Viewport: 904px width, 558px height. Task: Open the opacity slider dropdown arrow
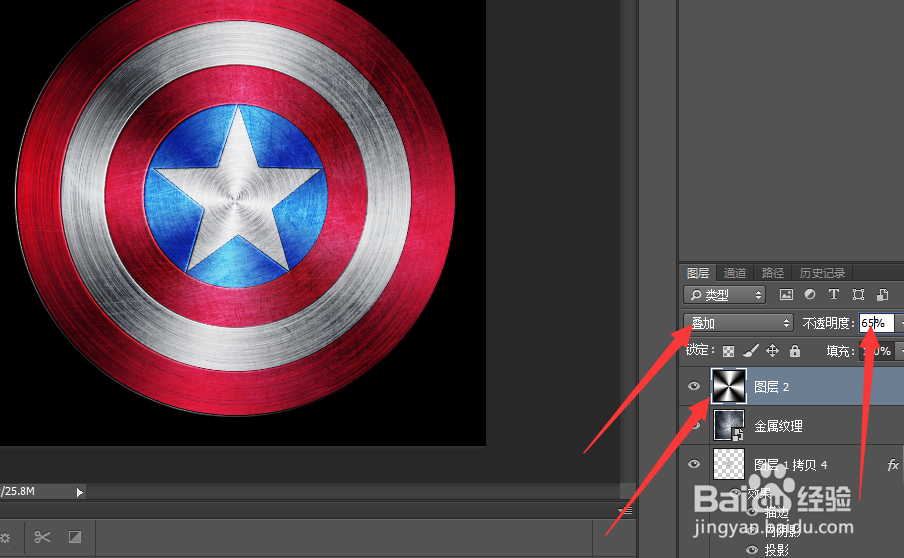pos(899,323)
